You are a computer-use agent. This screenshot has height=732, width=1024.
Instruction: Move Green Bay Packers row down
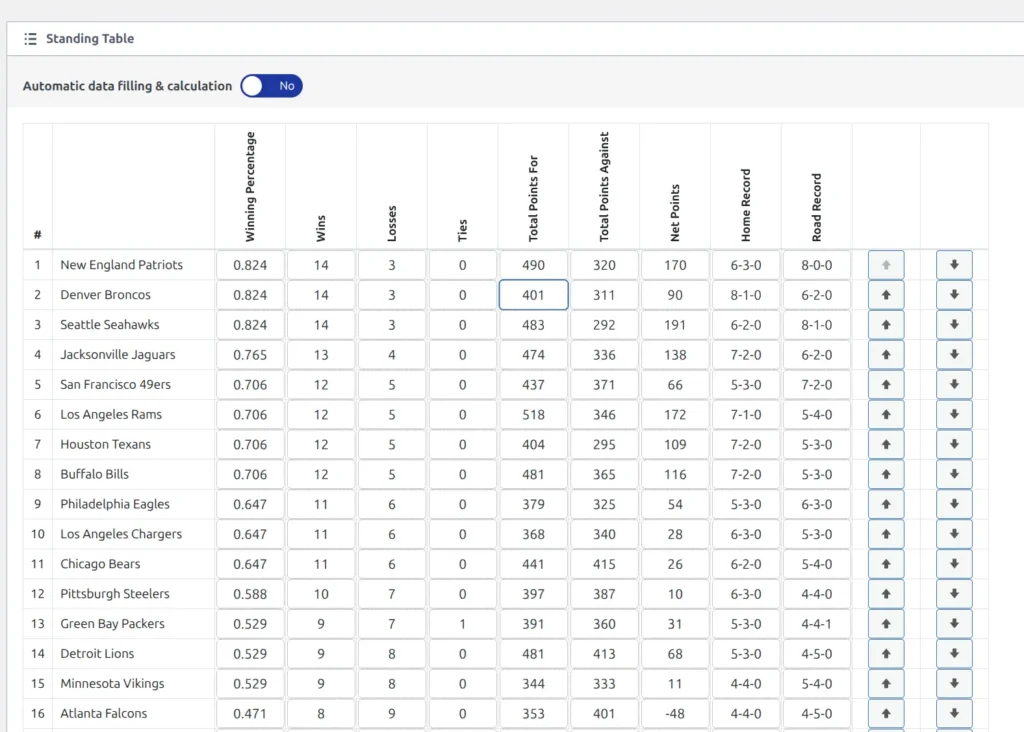pos(953,624)
